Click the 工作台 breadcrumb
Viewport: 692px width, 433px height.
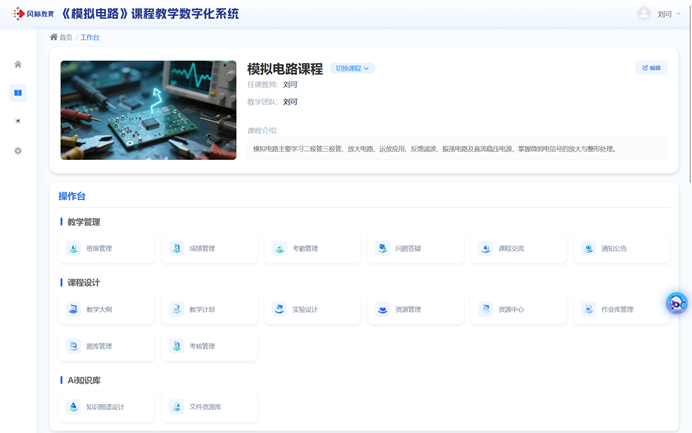click(90, 38)
